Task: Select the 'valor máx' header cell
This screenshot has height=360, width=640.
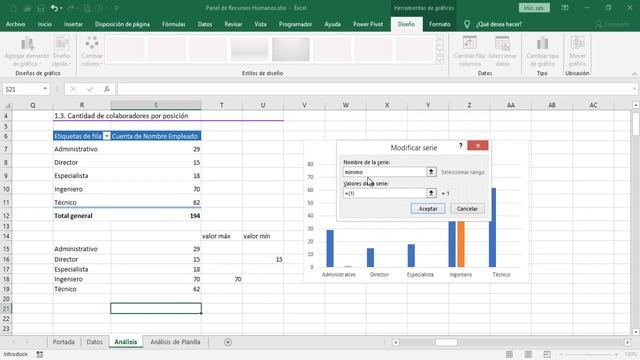Action: (222, 236)
